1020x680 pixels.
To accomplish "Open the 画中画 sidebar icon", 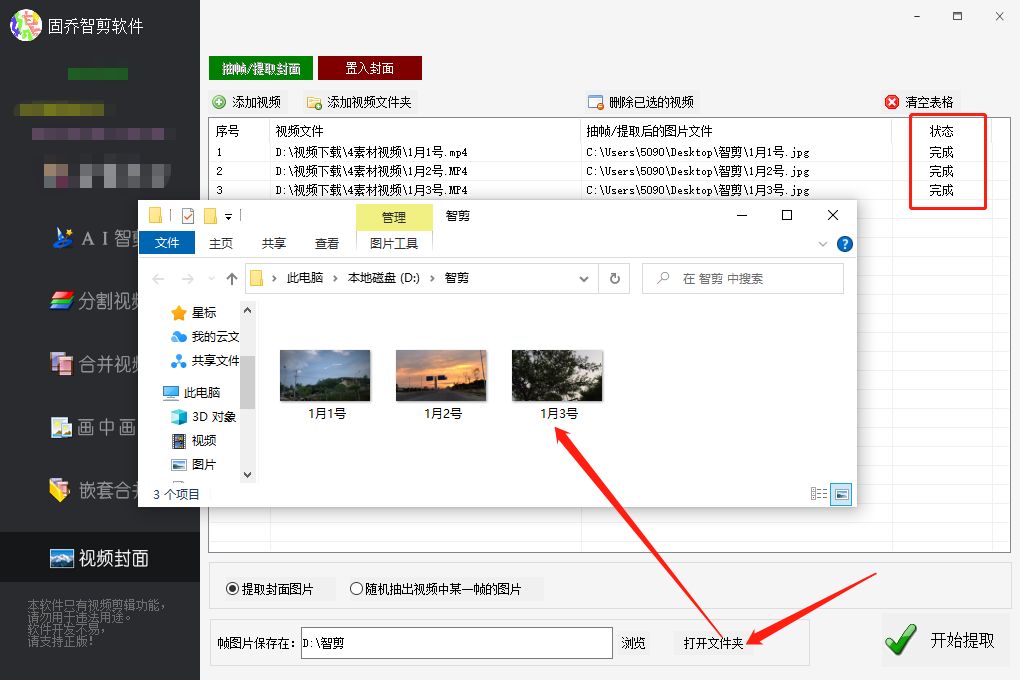I will coord(62,427).
